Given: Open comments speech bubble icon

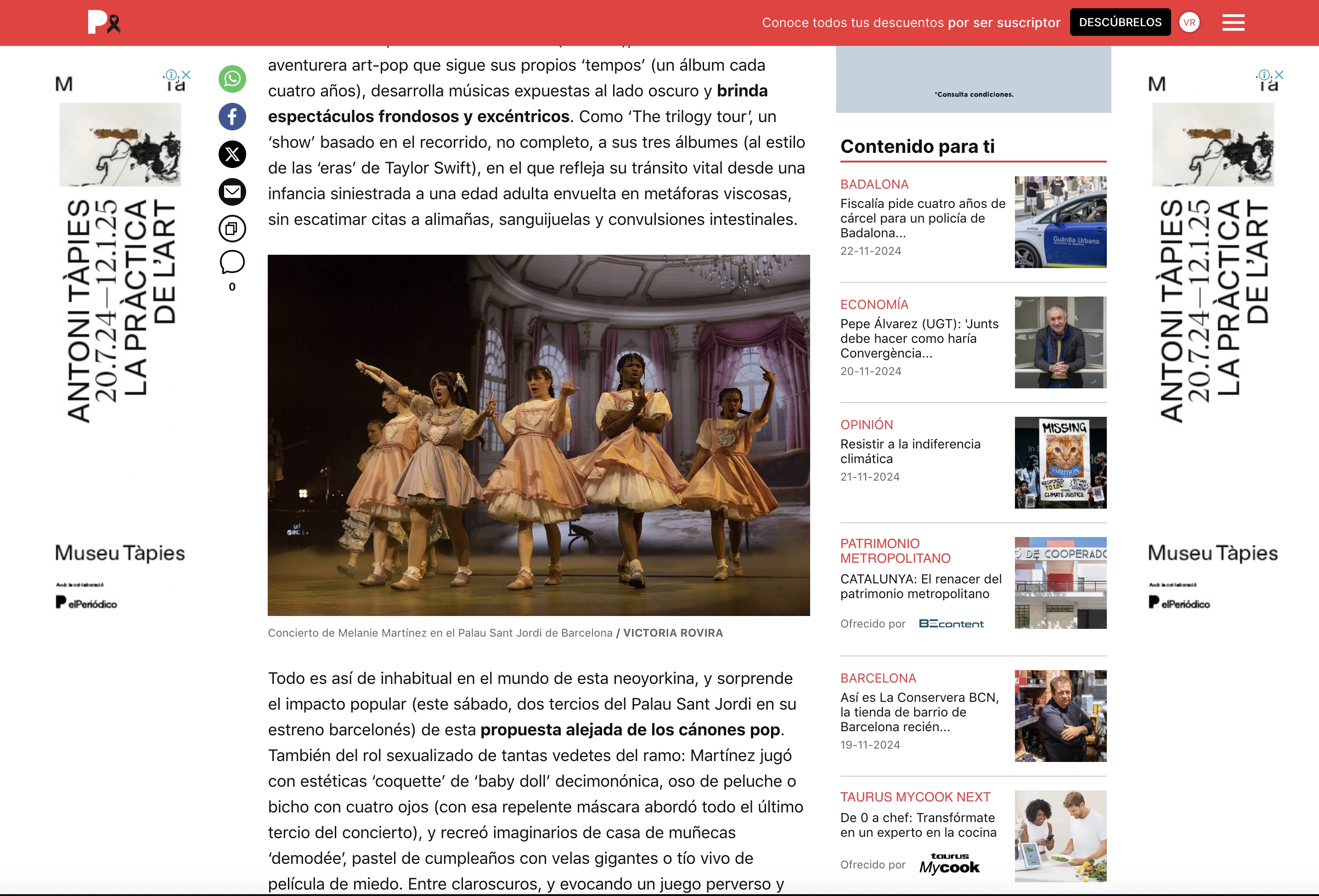Looking at the screenshot, I should pyautogui.click(x=232, y=263).
